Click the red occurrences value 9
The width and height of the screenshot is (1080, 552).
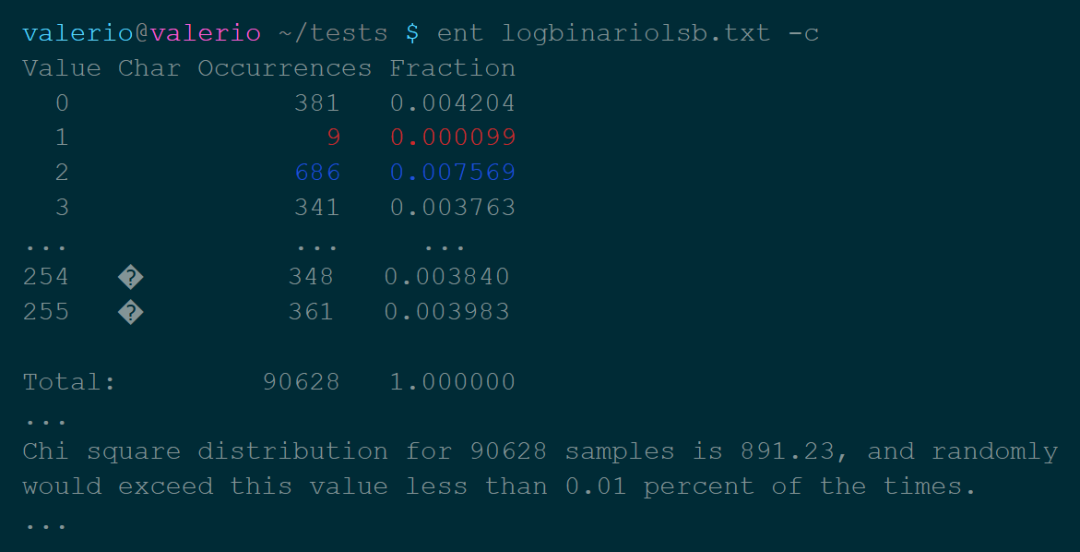[x=333, y=137]
